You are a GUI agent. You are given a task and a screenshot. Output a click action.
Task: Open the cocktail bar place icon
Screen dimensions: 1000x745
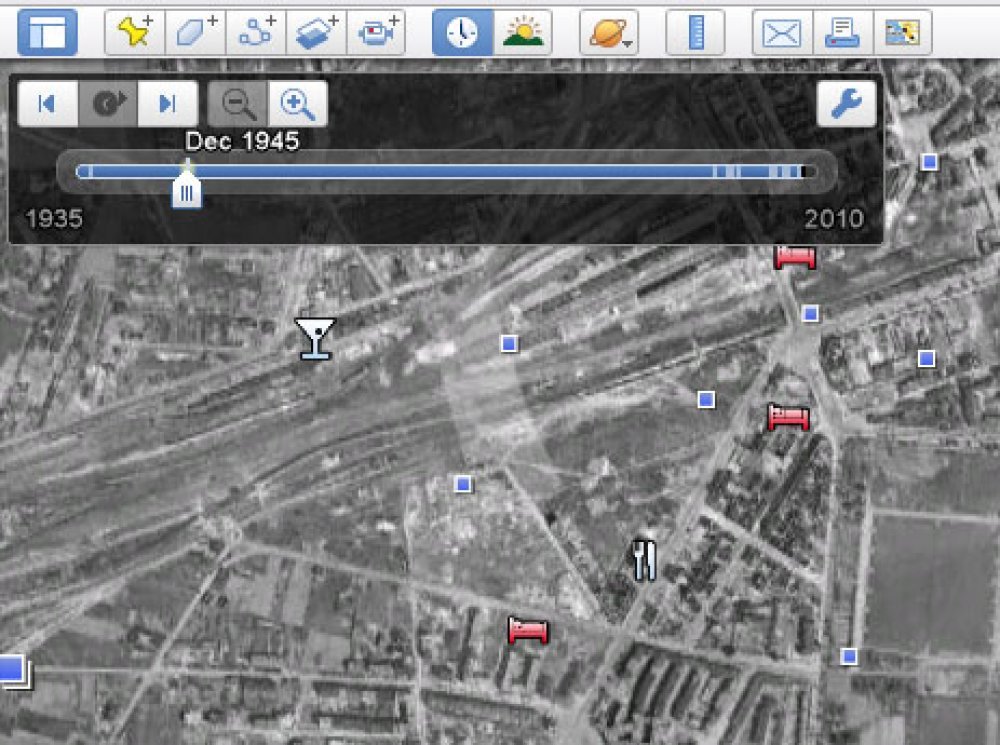315,339
